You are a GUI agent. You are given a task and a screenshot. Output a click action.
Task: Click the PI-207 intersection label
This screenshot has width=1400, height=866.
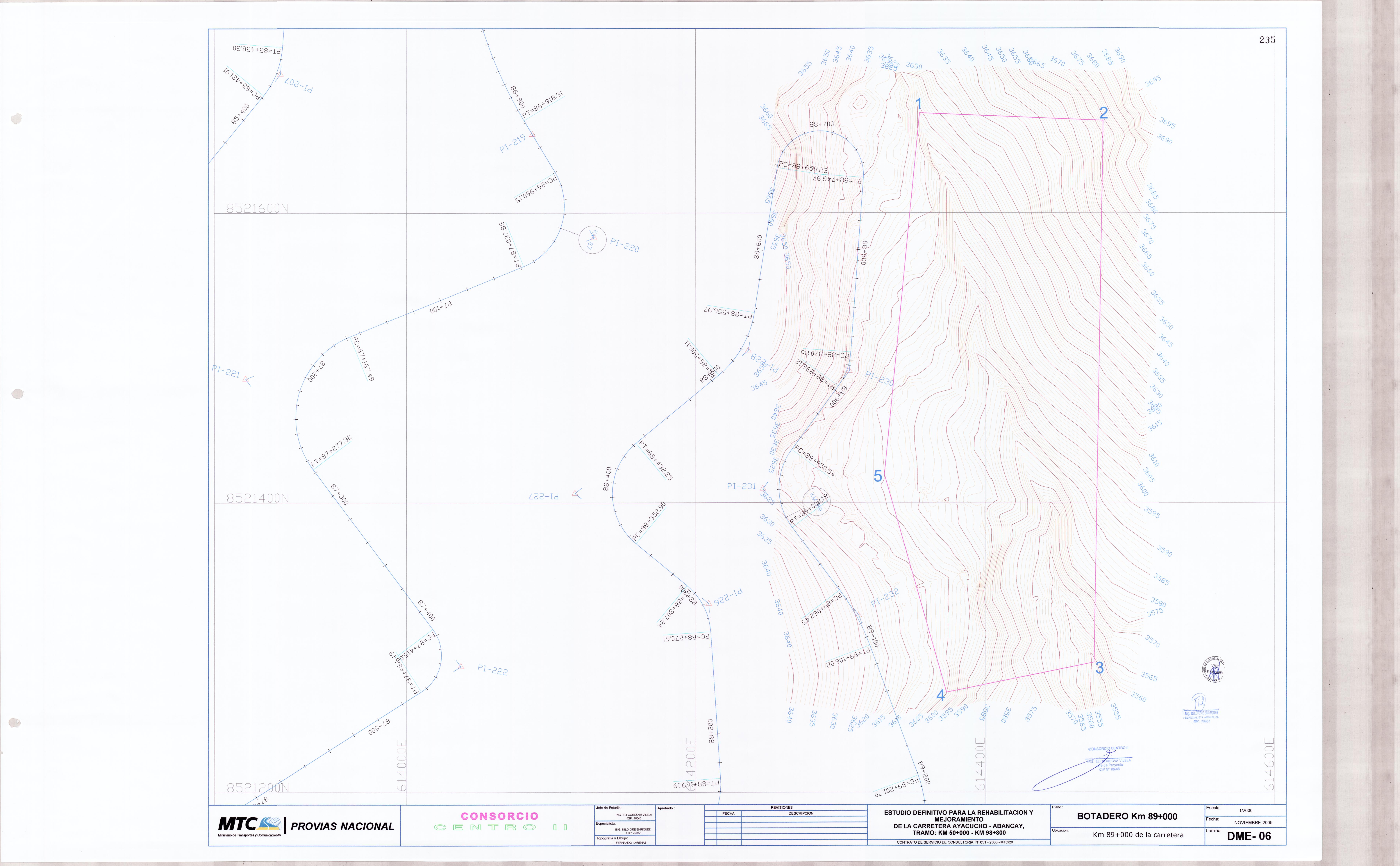click(299, 85)
